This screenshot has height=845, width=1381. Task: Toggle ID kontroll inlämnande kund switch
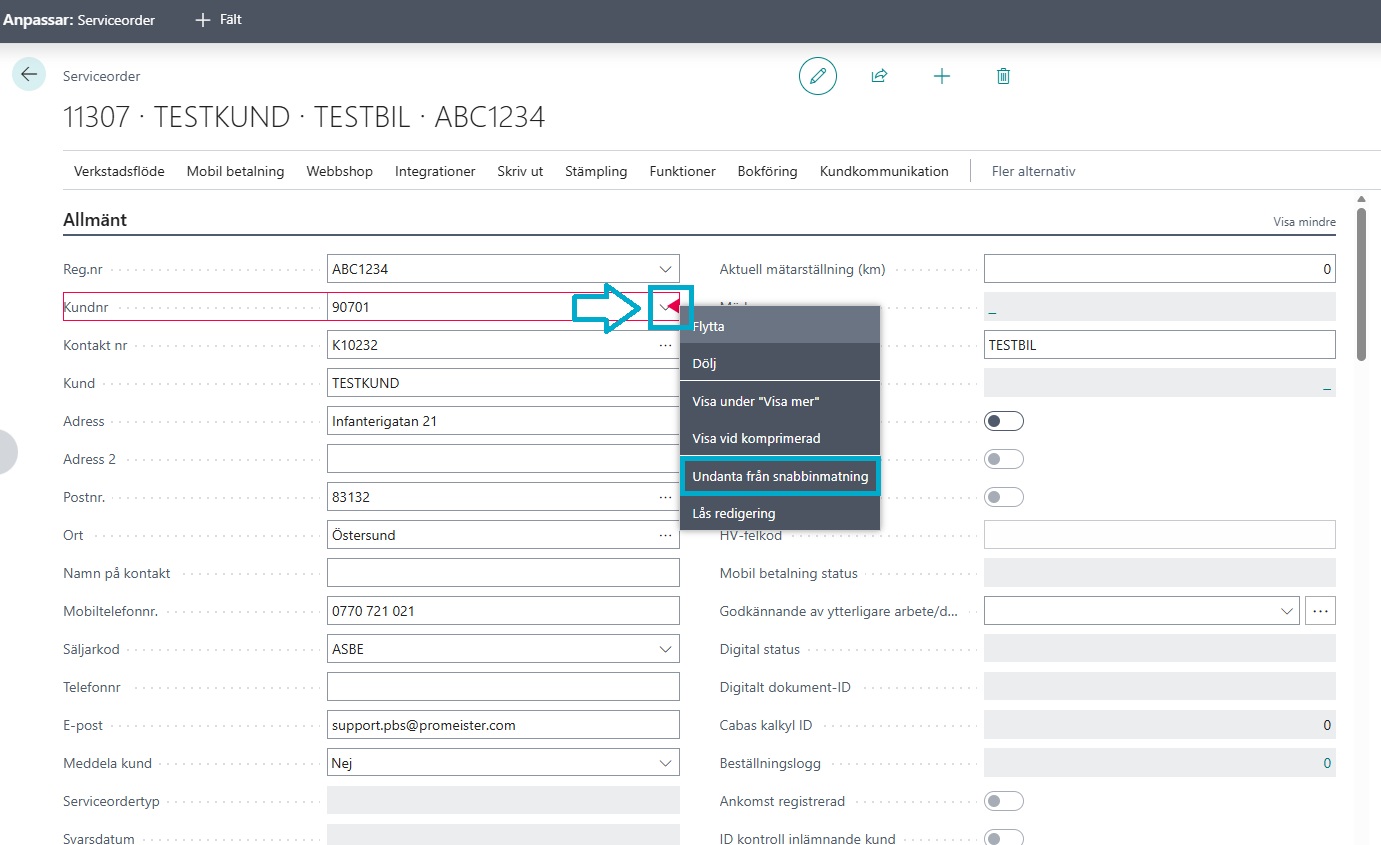1004,838
